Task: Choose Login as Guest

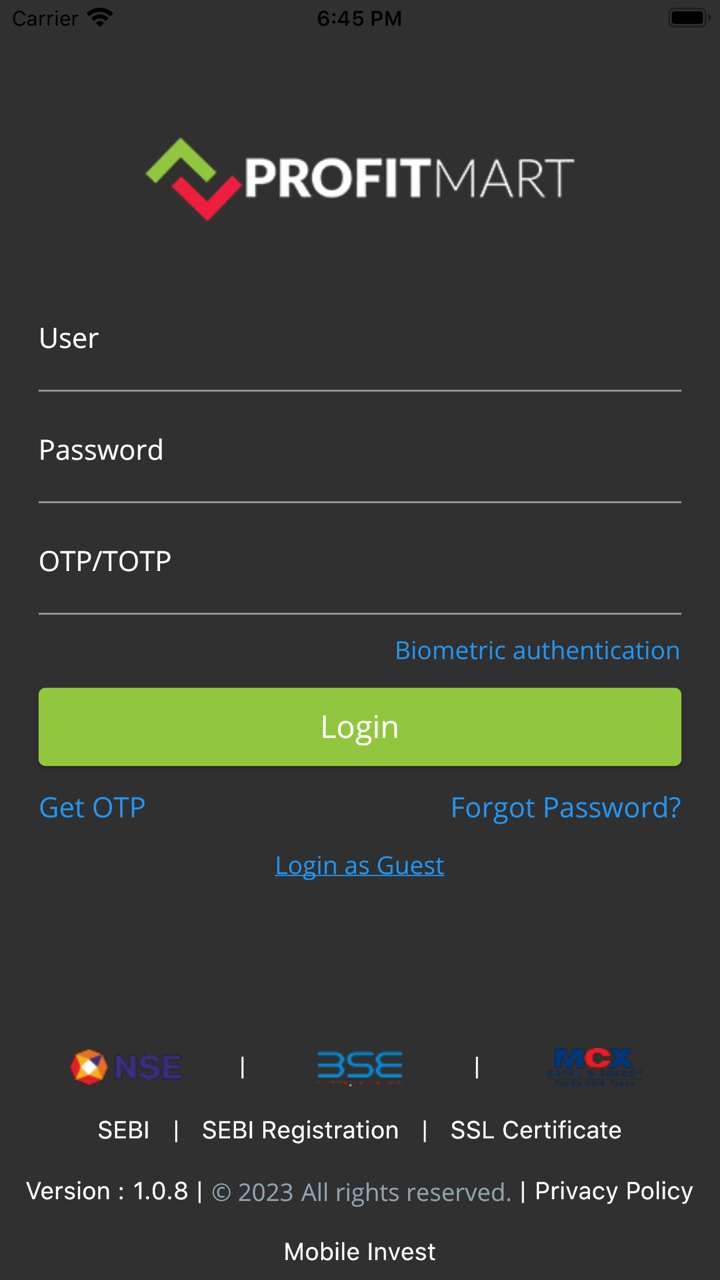Action: pyautogui.click(x=360, y=865)
